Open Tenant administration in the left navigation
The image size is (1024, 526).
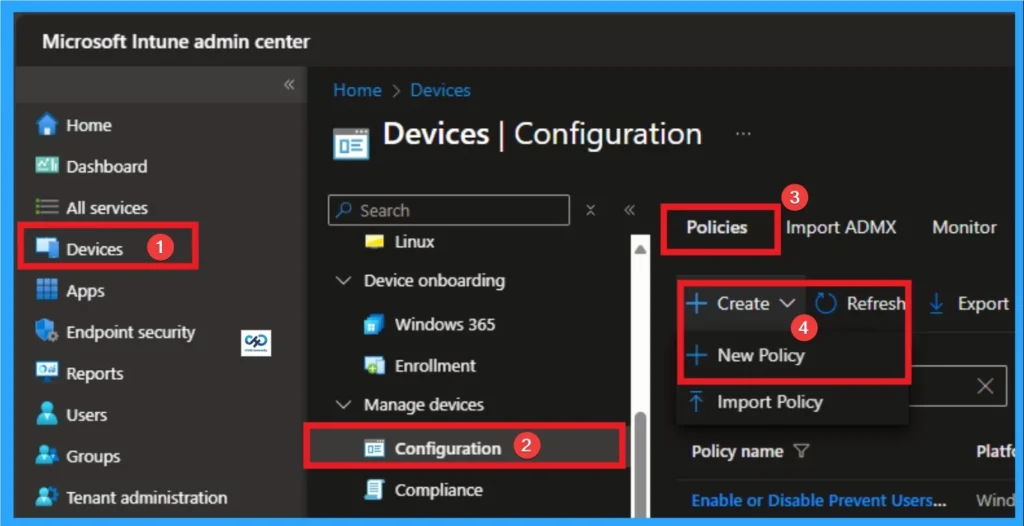(147, 497)
